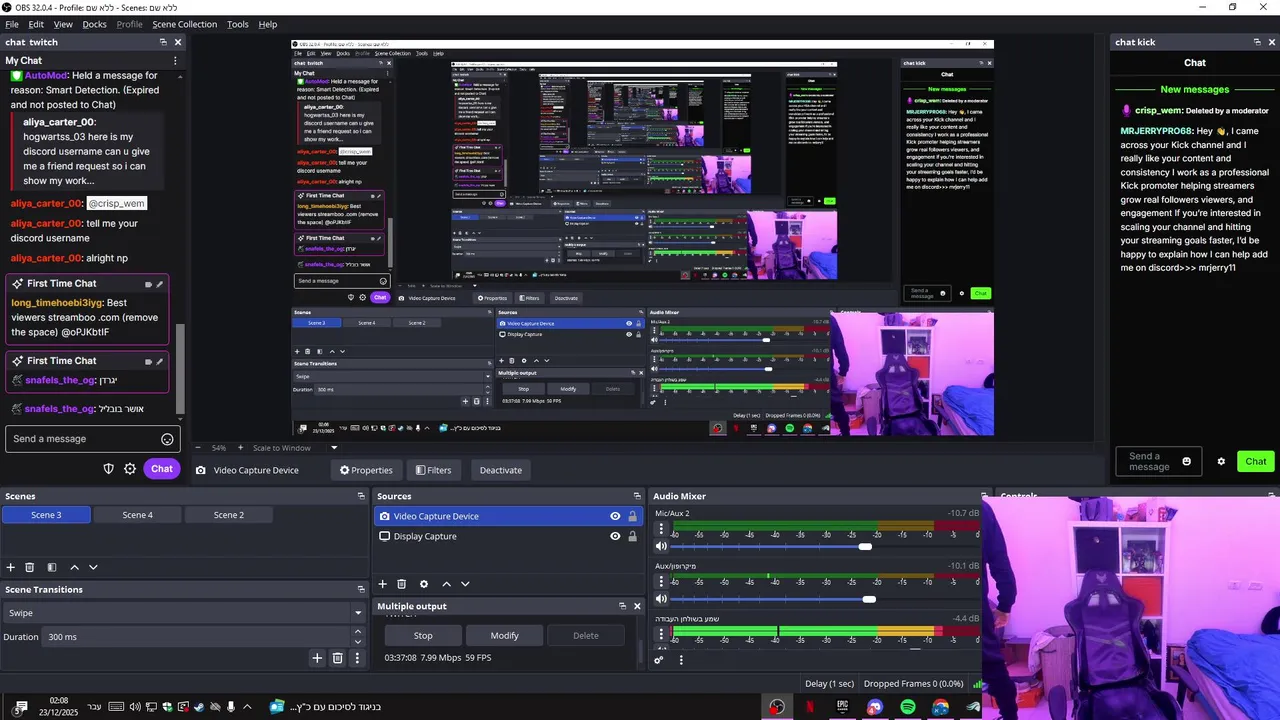This screenshot has width=1280, height=720.
Task: Open Epic Games launcher from the taskbar
Action: click(x=842, y=707)
